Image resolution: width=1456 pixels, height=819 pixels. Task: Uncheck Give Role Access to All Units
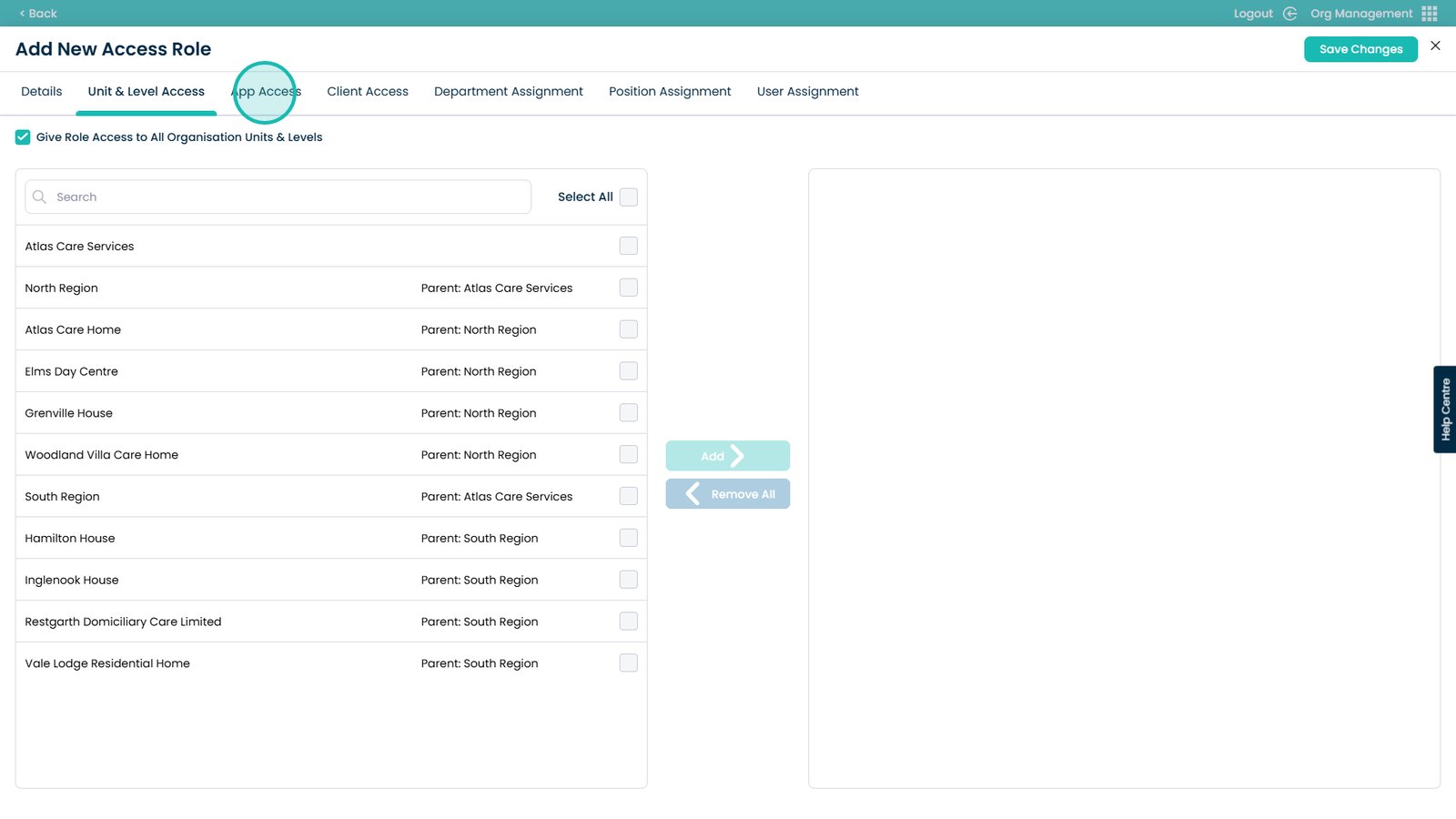[x=23, y=137]
